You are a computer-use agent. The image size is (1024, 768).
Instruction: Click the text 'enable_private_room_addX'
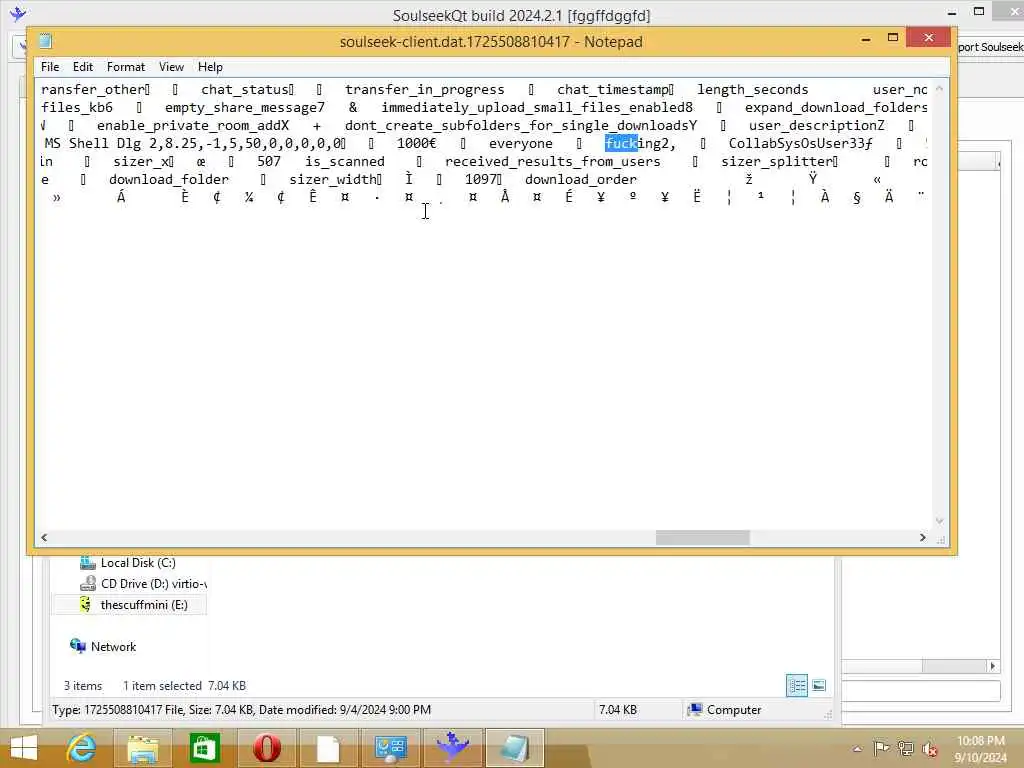193,125
